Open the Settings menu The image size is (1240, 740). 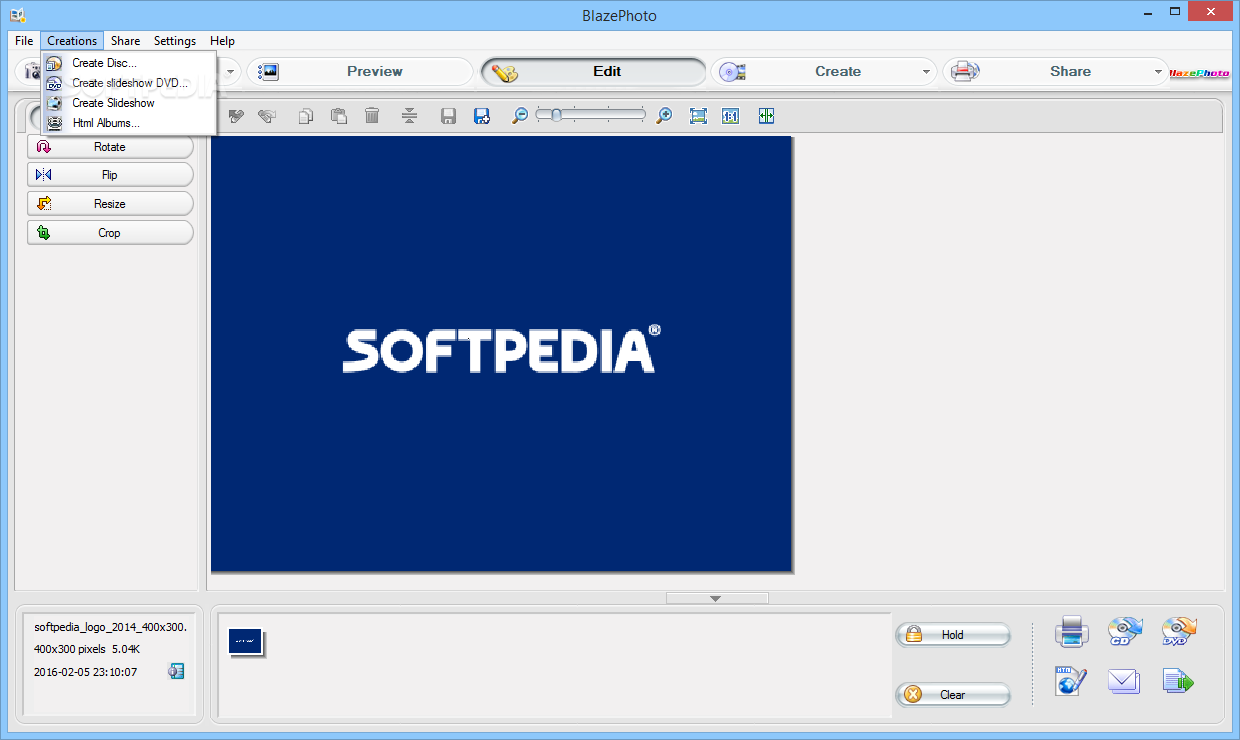[175, 41]
